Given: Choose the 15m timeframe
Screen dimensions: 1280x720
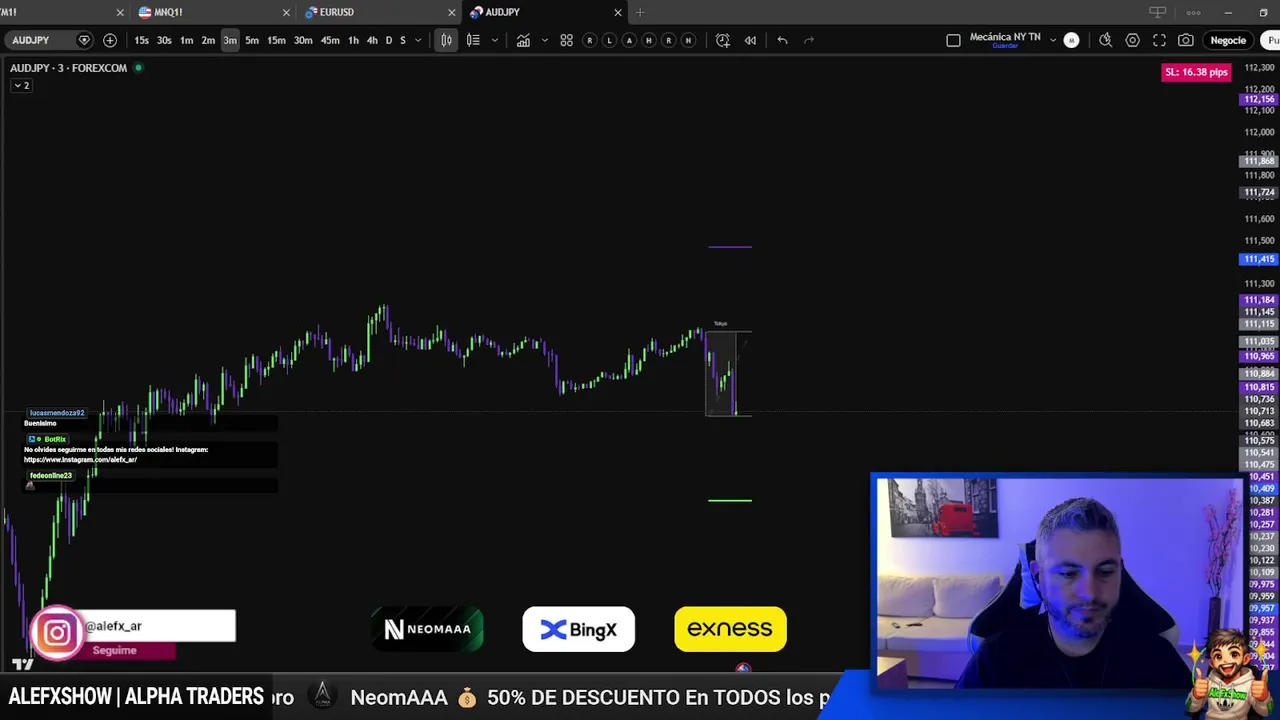Looking at the screenshot, I should click(x=276, y=40).
